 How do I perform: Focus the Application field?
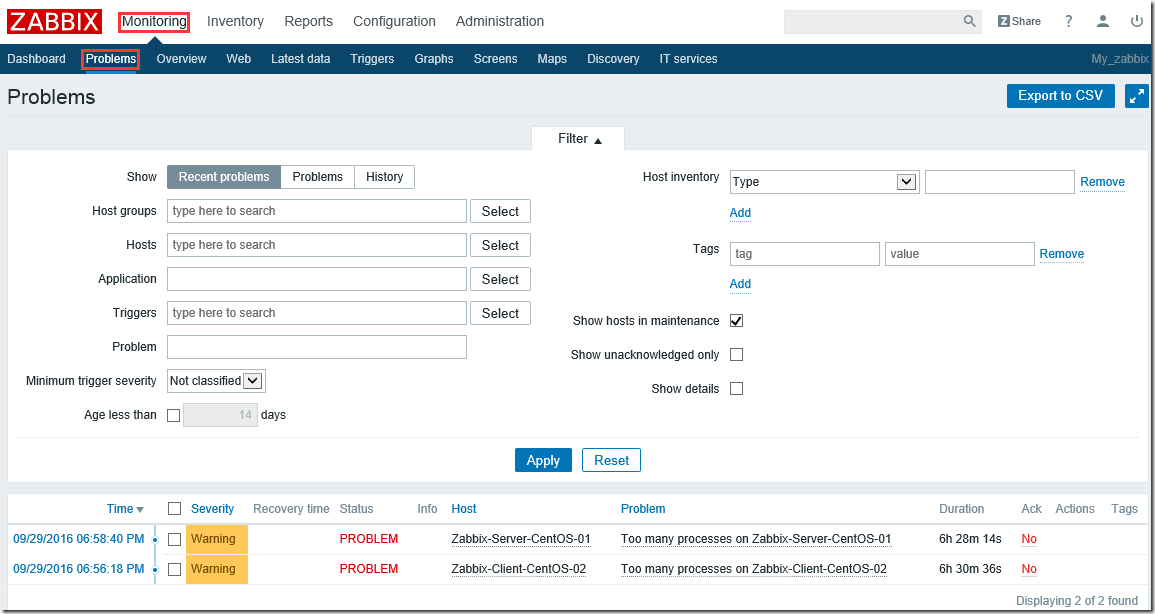point(317,279)
